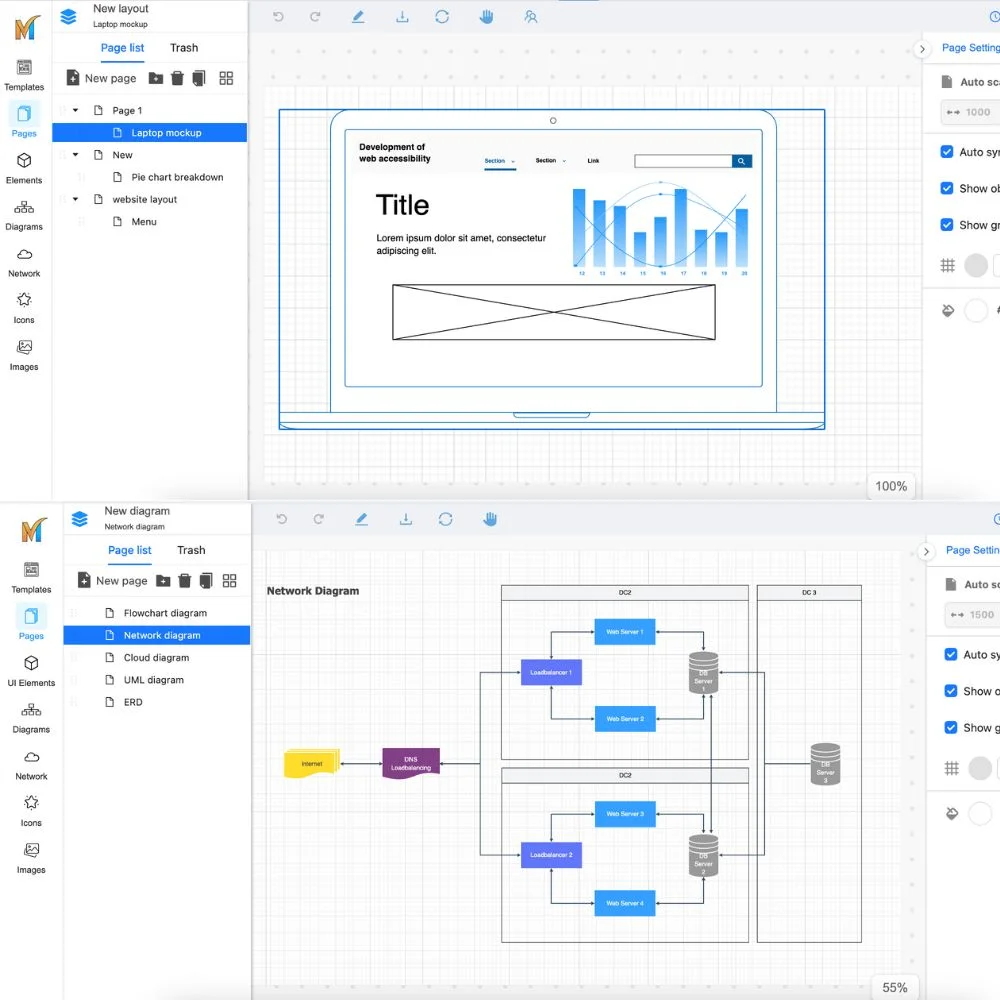The width and height of the screenshot is (1000, 1000).
Task: Pick background fill white swatch in top window
Action: [x=976, y=311]
